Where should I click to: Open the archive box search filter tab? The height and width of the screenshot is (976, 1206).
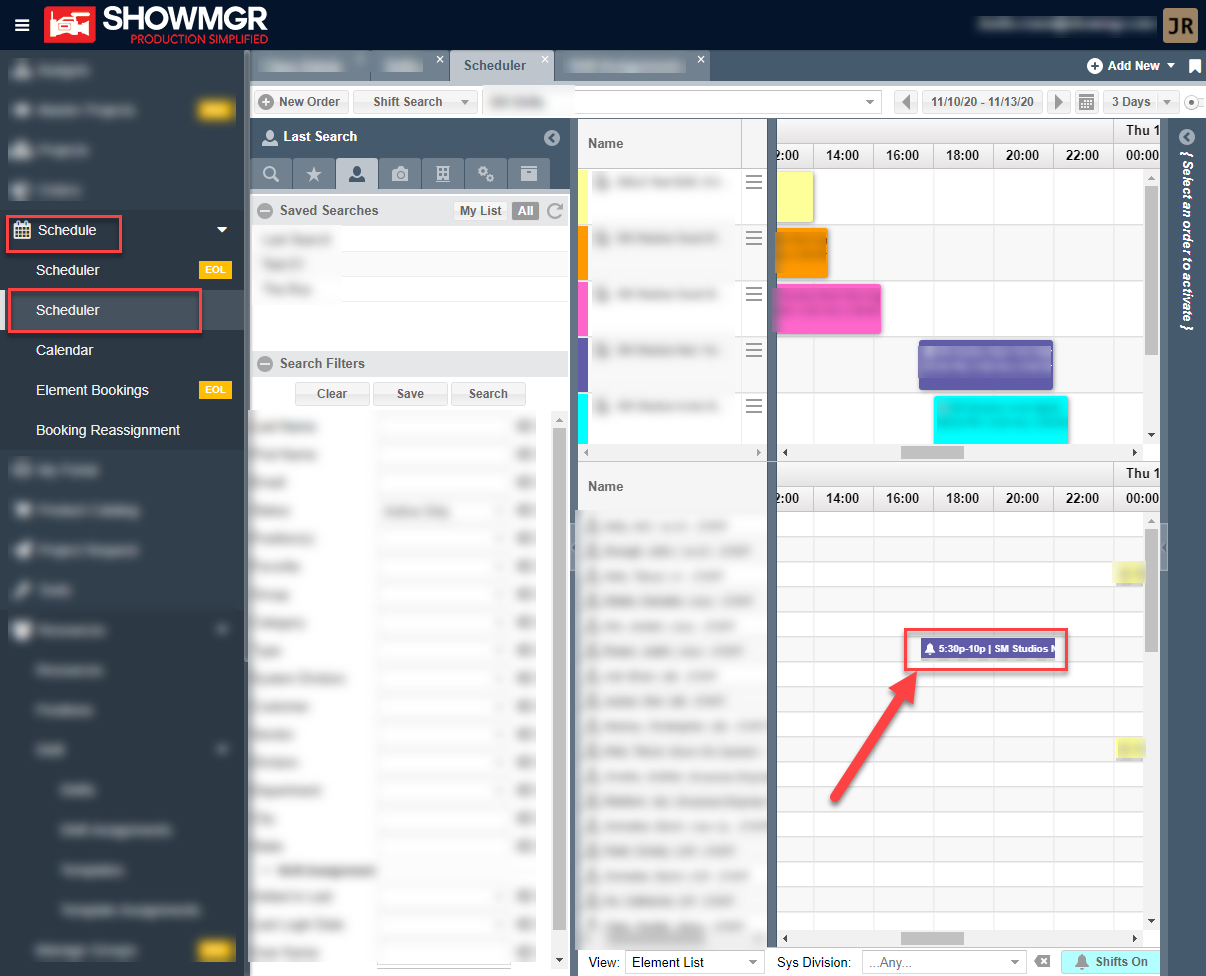pos(528,173)
